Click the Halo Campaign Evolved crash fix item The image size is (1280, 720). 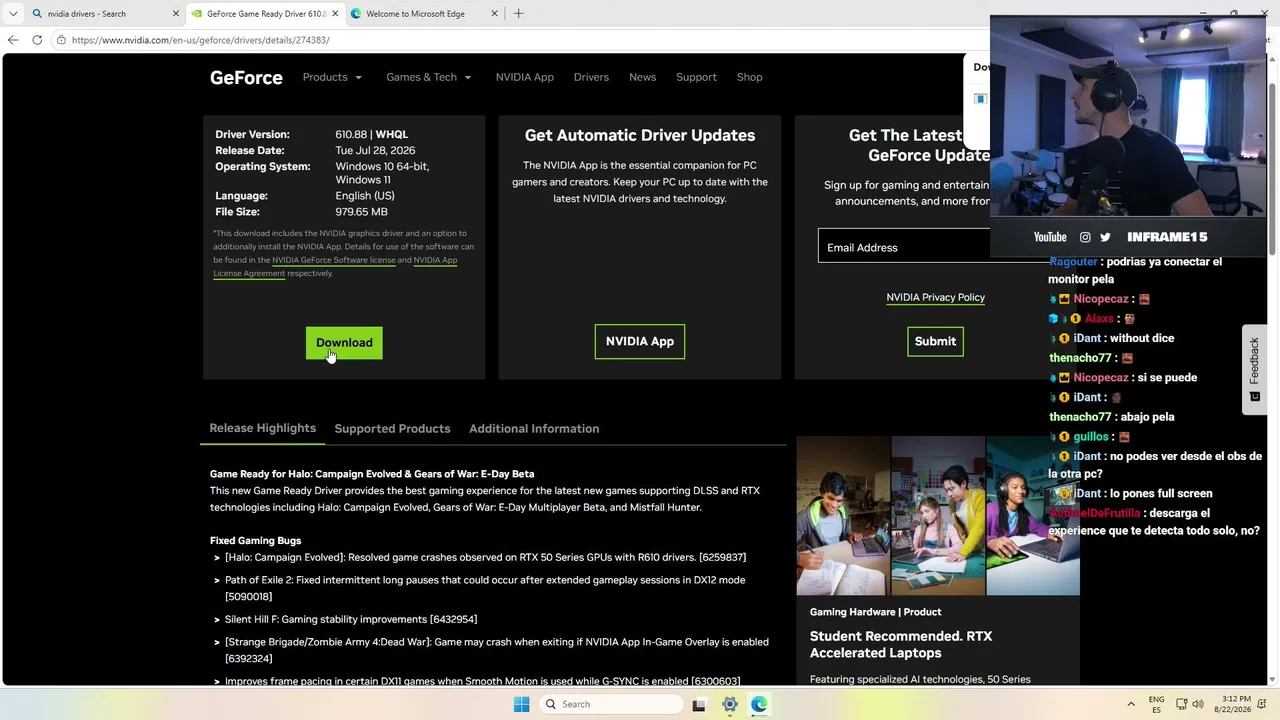point(485,557)
